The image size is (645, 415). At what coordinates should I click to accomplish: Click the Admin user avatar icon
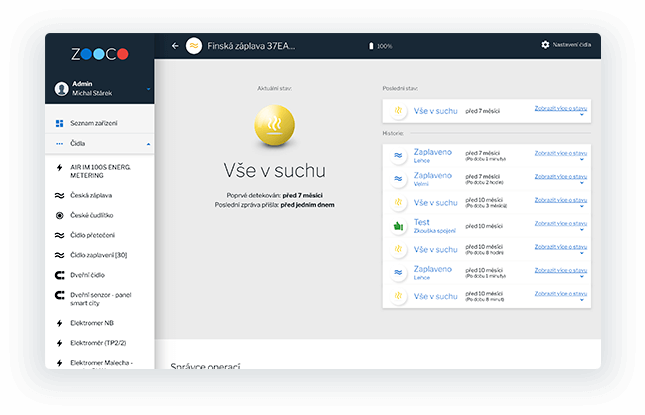point(62,88)
